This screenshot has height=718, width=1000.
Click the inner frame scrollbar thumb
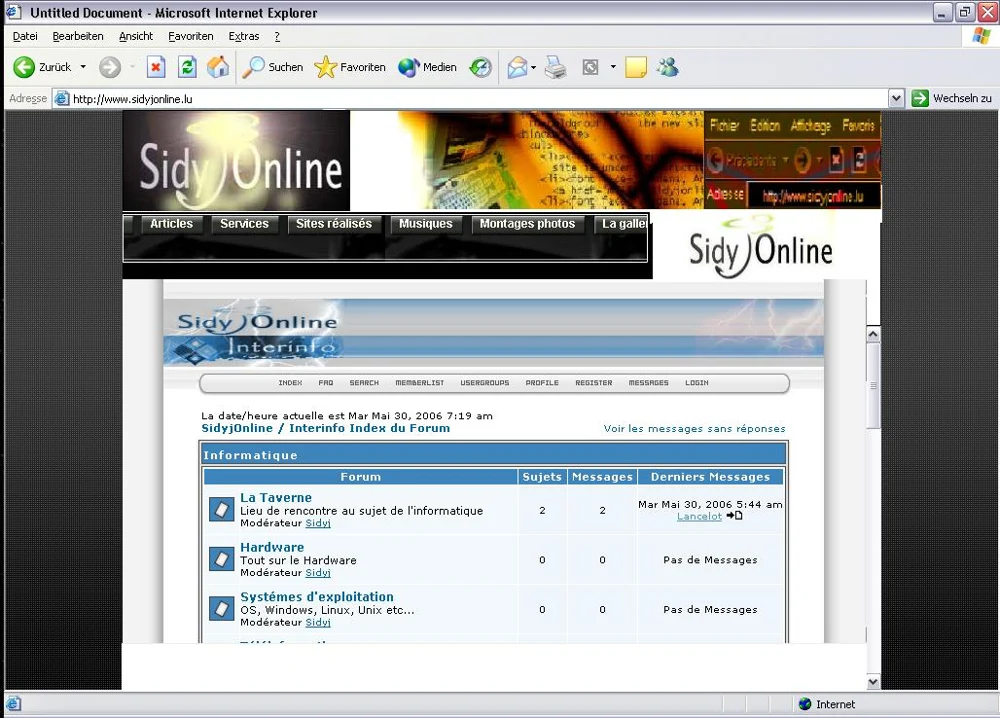[x=873, y=386]
